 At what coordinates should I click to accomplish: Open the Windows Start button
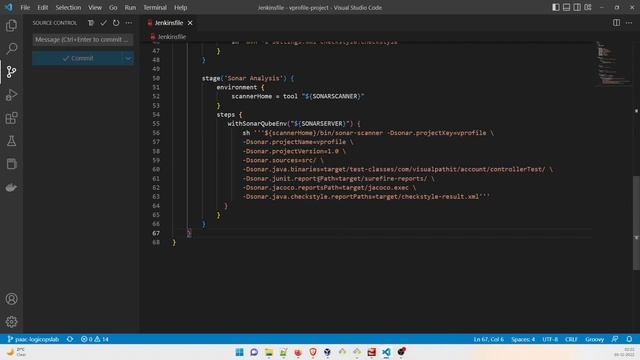[x=240, y=352]
